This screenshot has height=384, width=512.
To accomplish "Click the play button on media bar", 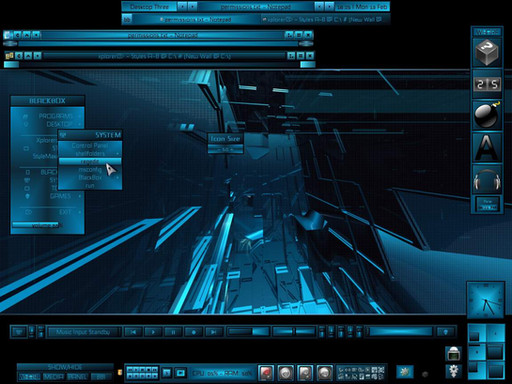I will click(153, 332).
